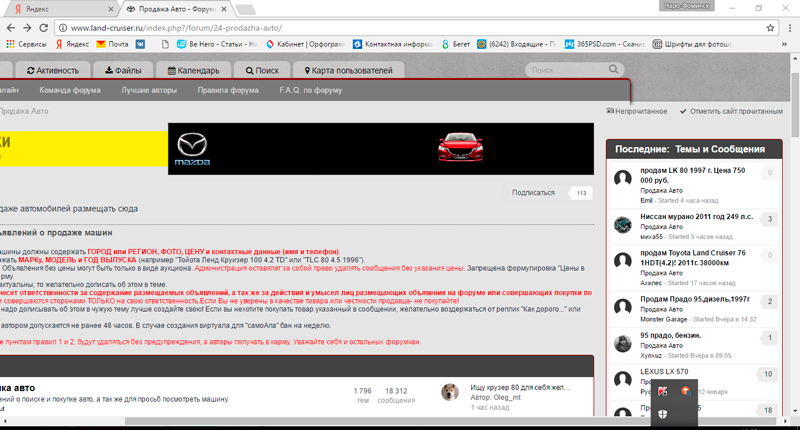Image resolution: width=800 pixels, height=430 pixels.
Task: Click the Продажа Авто breadcrumb
Action: click(24, 111)
